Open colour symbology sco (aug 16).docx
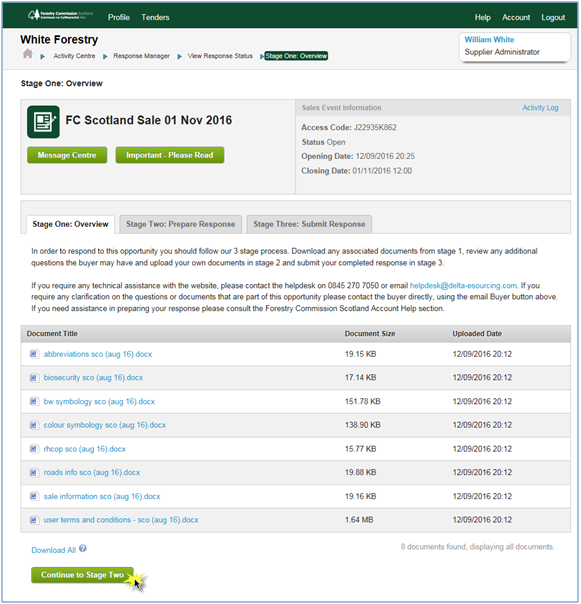Screen dimensions: 581x604 (105, 425)
